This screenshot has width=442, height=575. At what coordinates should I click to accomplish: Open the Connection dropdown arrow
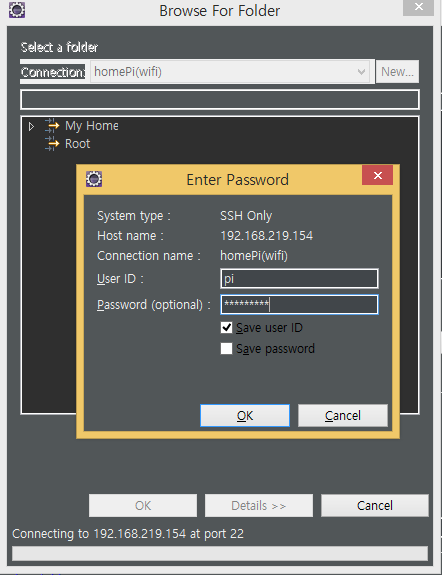click(x=361, y=72)
